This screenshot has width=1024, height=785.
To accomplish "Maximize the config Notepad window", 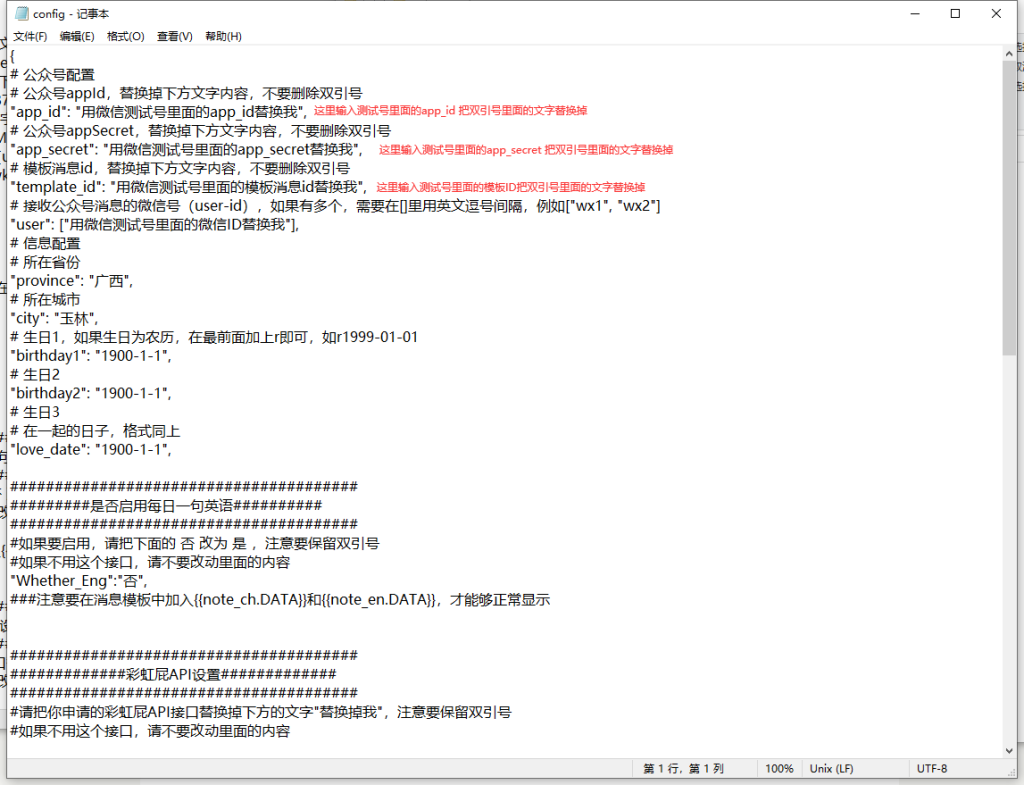I will pos(955,13).
